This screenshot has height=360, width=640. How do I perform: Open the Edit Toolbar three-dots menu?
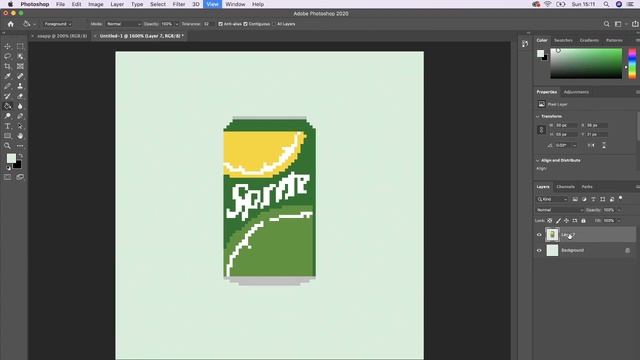click(x=20, y=146)
